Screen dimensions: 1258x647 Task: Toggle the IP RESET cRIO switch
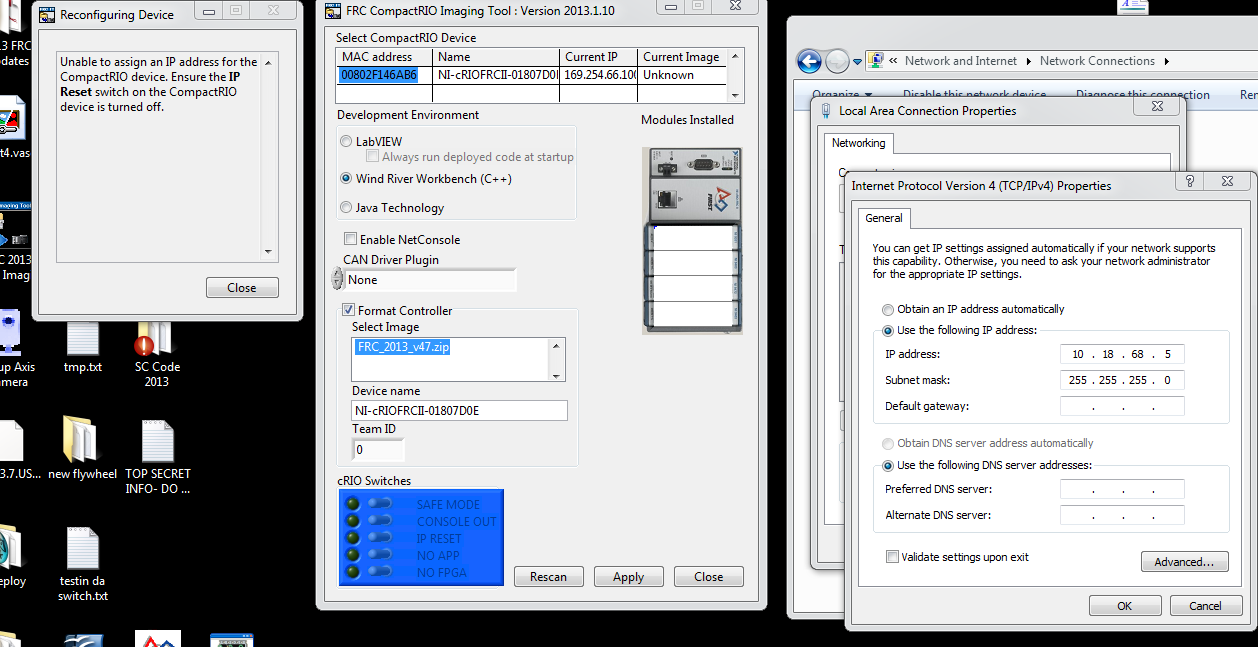tap(379, 538)
